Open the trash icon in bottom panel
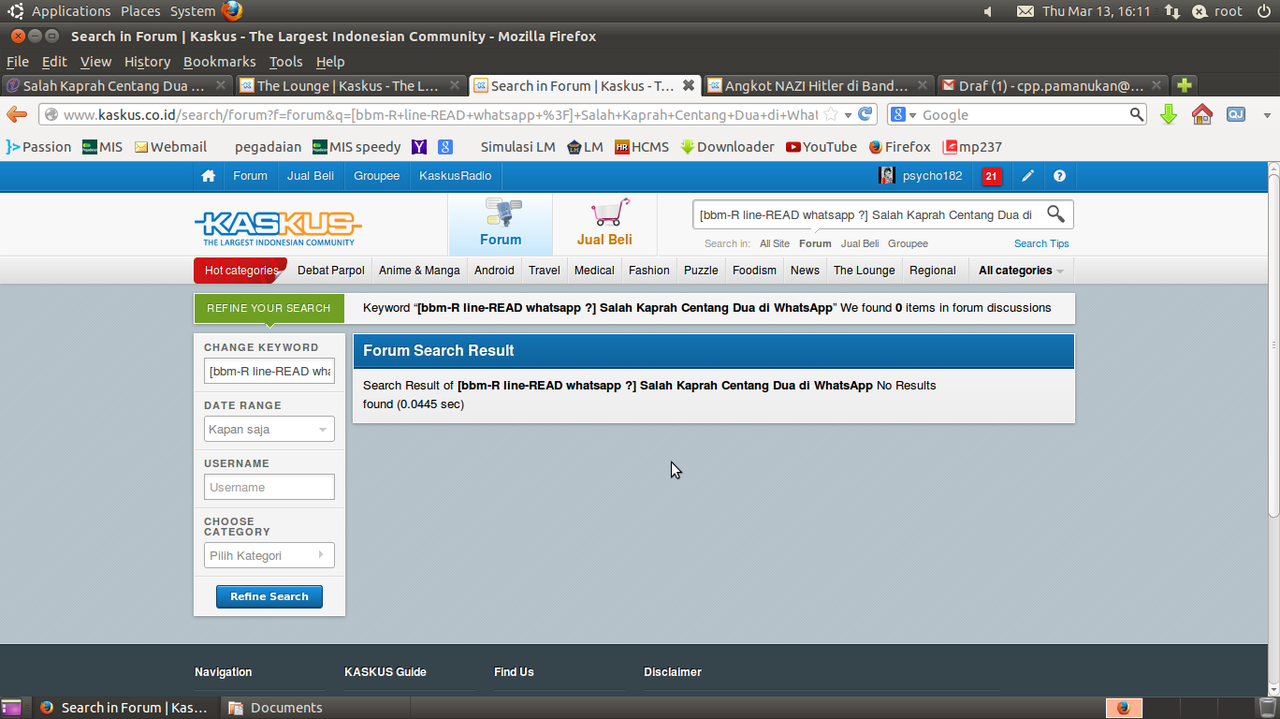 pos(1266,707)
